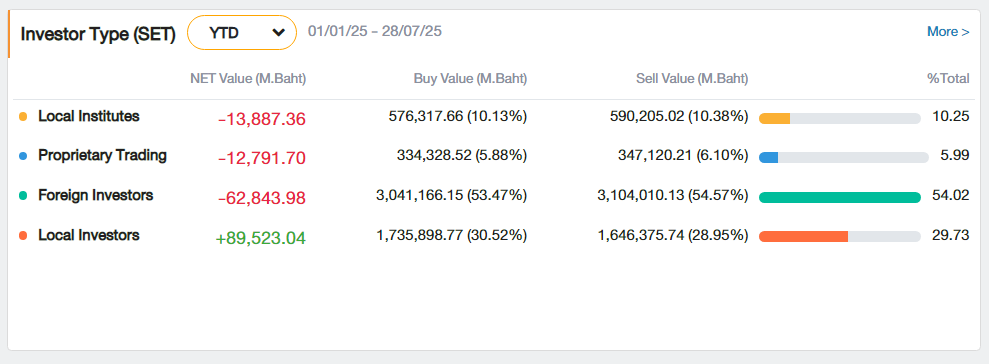
Task: Open the YTD period dropdown
Action: (x=242, y=33)
